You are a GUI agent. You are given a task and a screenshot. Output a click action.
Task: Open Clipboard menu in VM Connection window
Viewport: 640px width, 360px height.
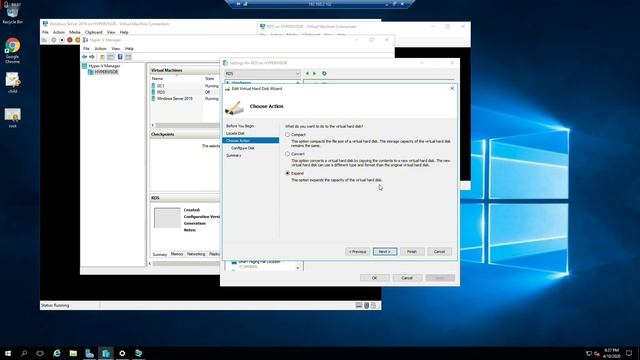tap(93, 32)
